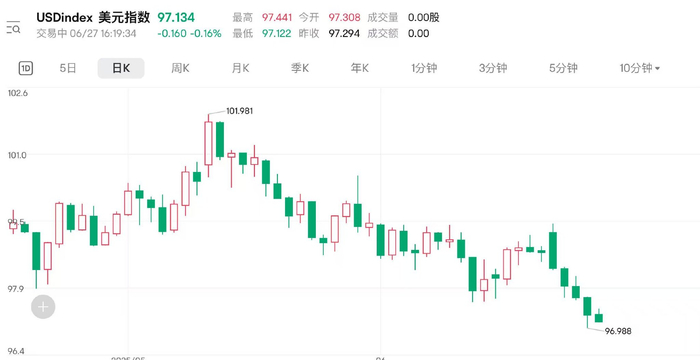Click the 102.6 y-axis label
The height and width of the screenshot is (360, 700).
pyautogui.click(x=17, y=93)
